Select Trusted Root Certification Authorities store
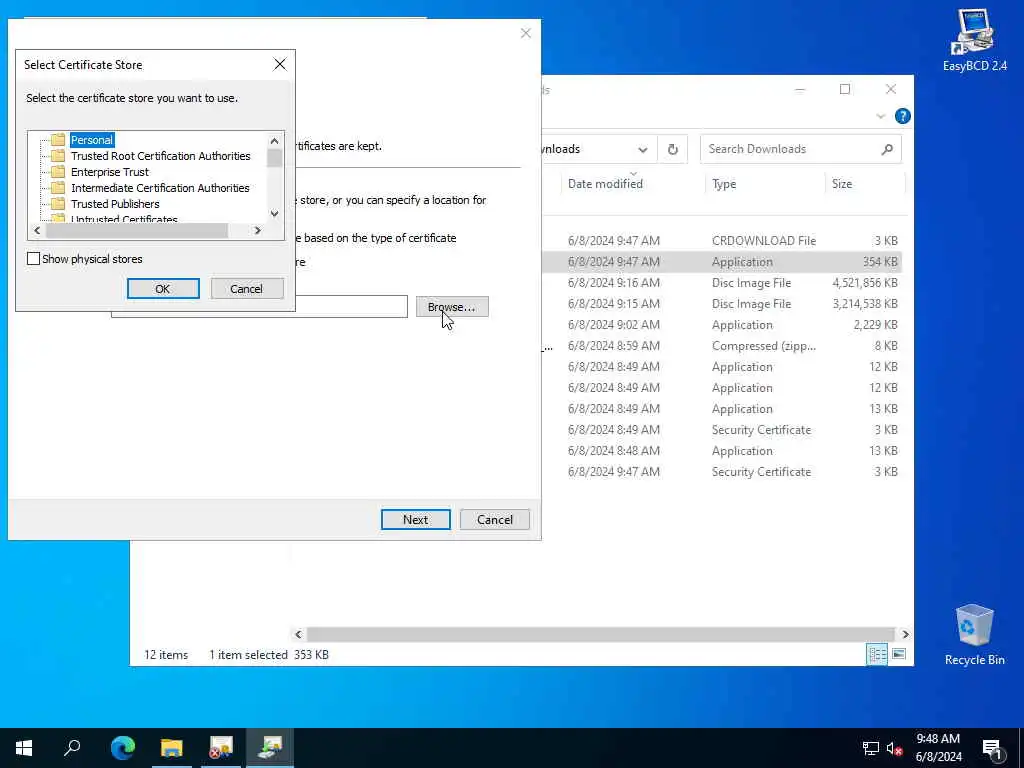This screenshot has width=1024, height=768. pos(161,156)
